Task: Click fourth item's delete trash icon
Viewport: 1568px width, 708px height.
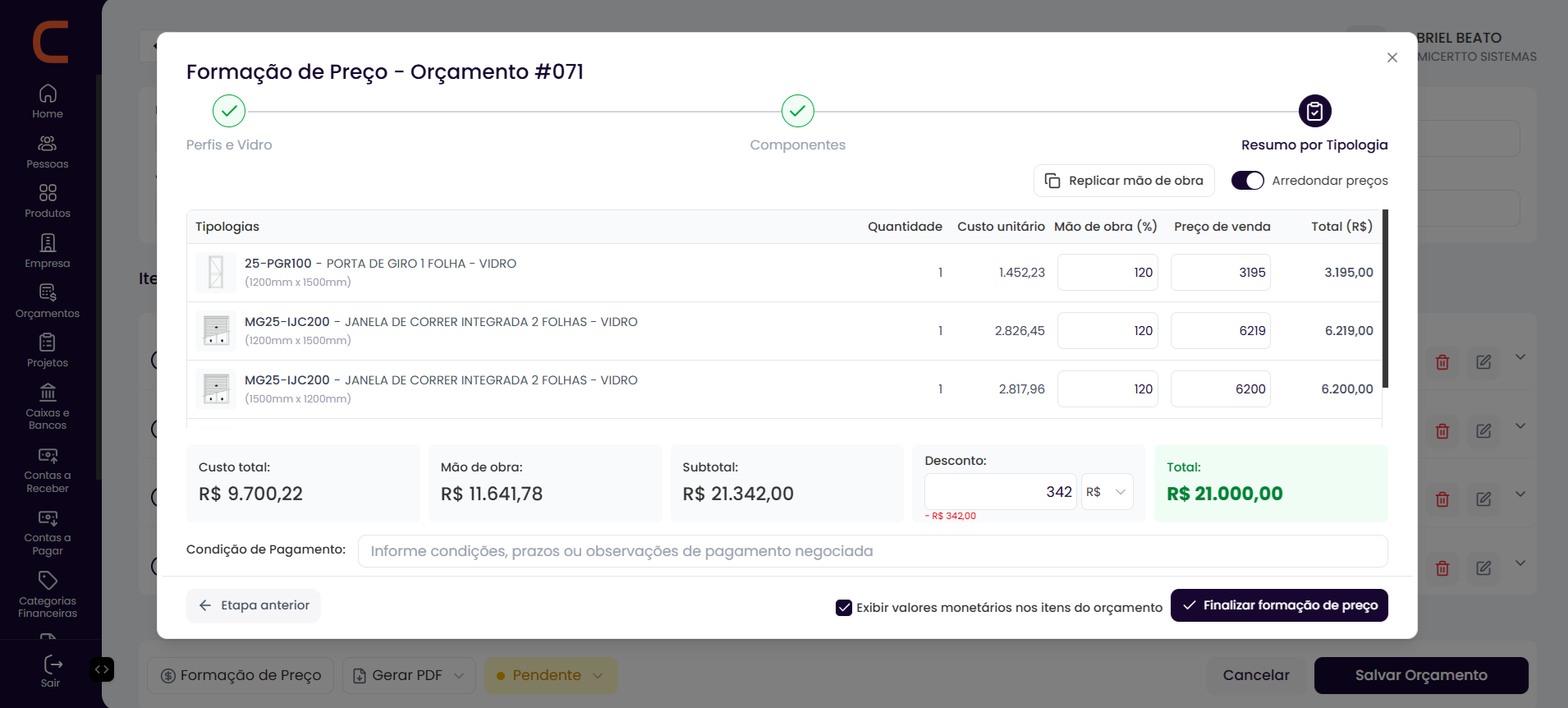Action: tap(1442, 568)
